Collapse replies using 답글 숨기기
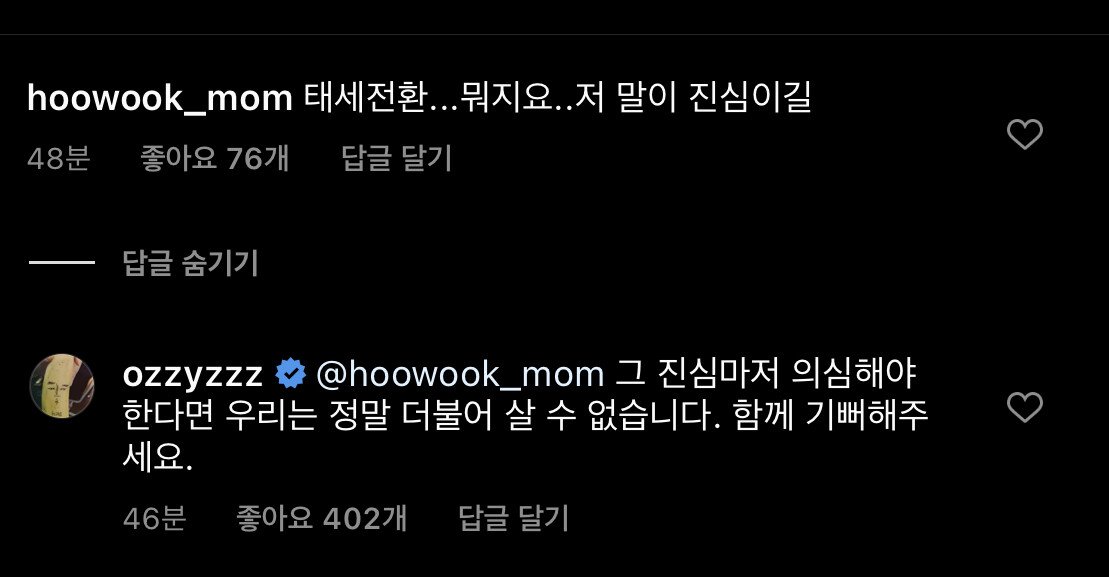 tap(191, 262)
